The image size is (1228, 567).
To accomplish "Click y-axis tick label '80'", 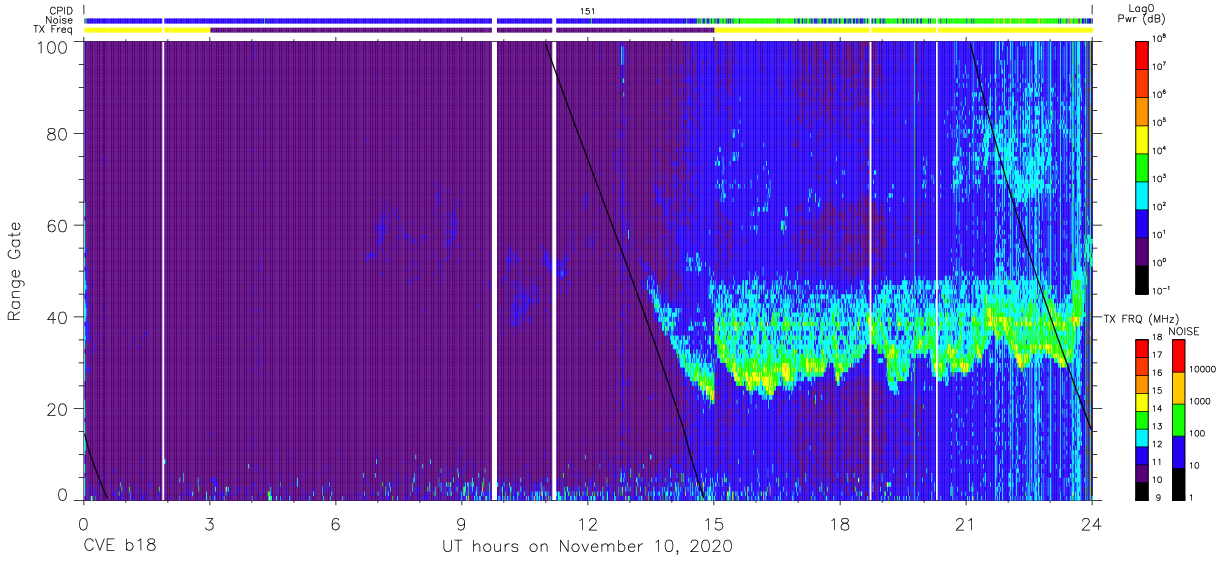I will [x=56, y=134].
